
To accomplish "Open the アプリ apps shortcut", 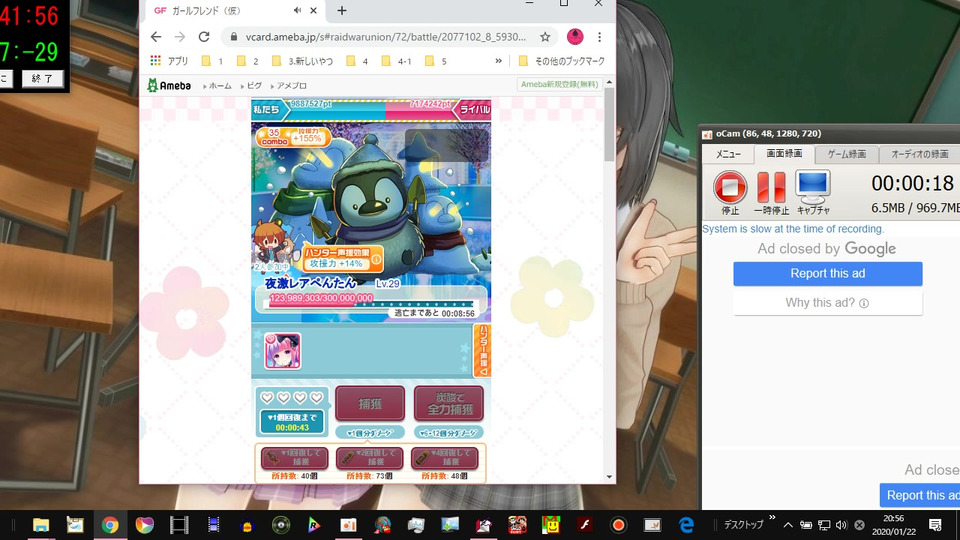I will [170, 61].
